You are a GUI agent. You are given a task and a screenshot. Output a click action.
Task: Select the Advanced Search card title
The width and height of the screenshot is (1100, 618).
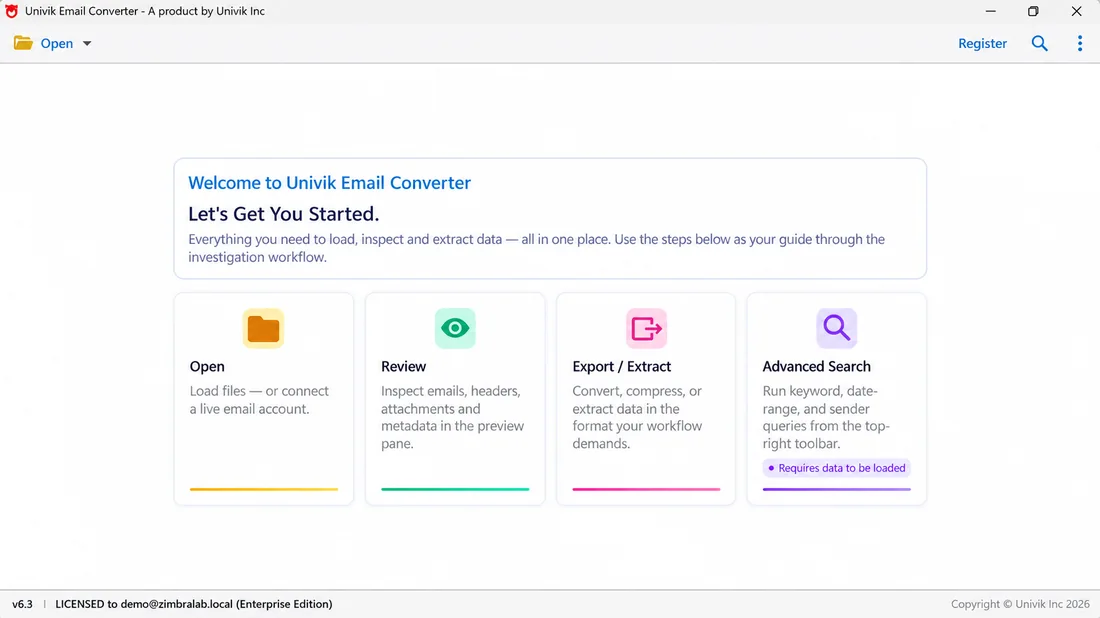[817, 366]
